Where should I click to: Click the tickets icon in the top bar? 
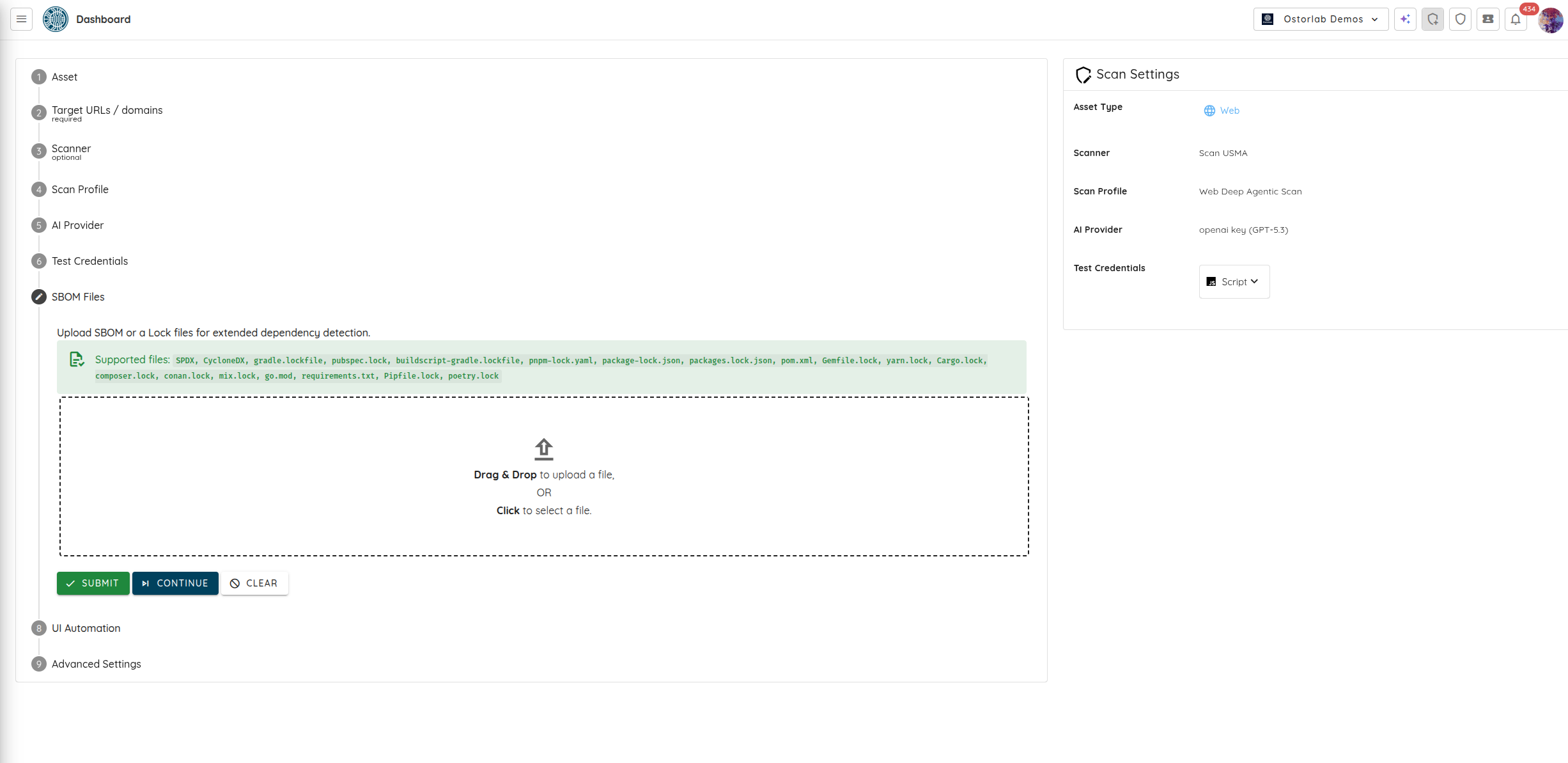point(1487,19)
